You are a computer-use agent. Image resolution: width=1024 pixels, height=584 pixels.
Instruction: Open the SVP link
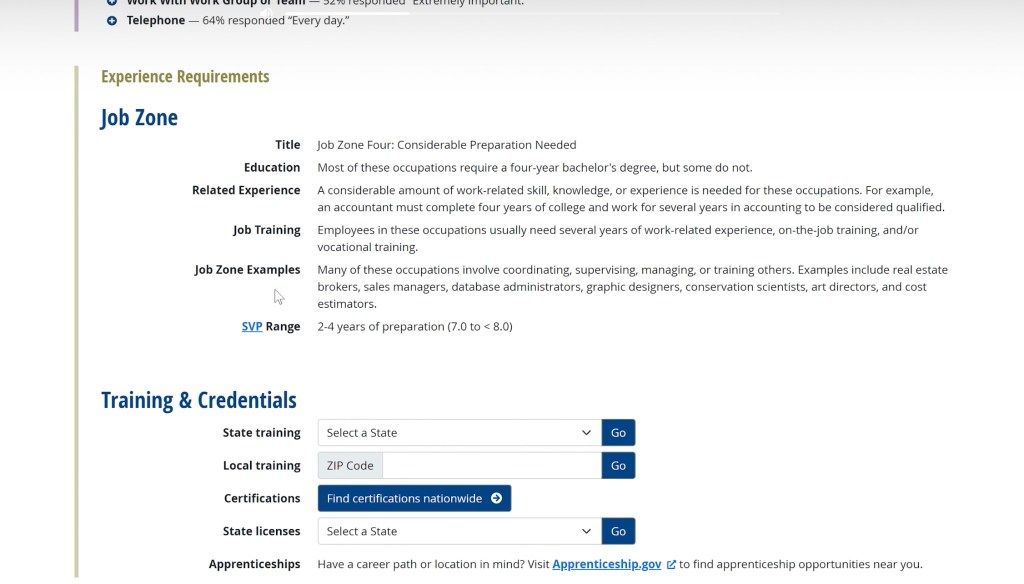pos(252,326)
